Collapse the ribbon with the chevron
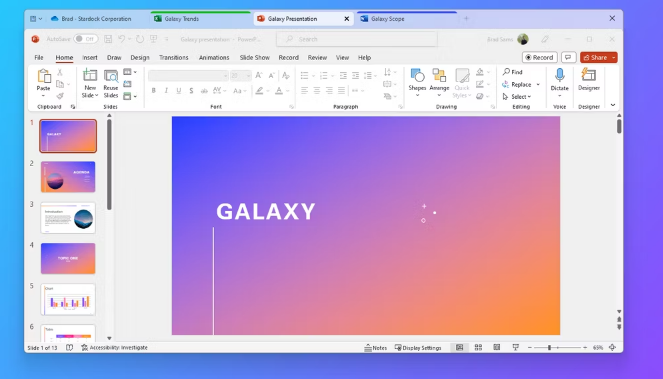 pyautogui.click(x=613, y=105)
